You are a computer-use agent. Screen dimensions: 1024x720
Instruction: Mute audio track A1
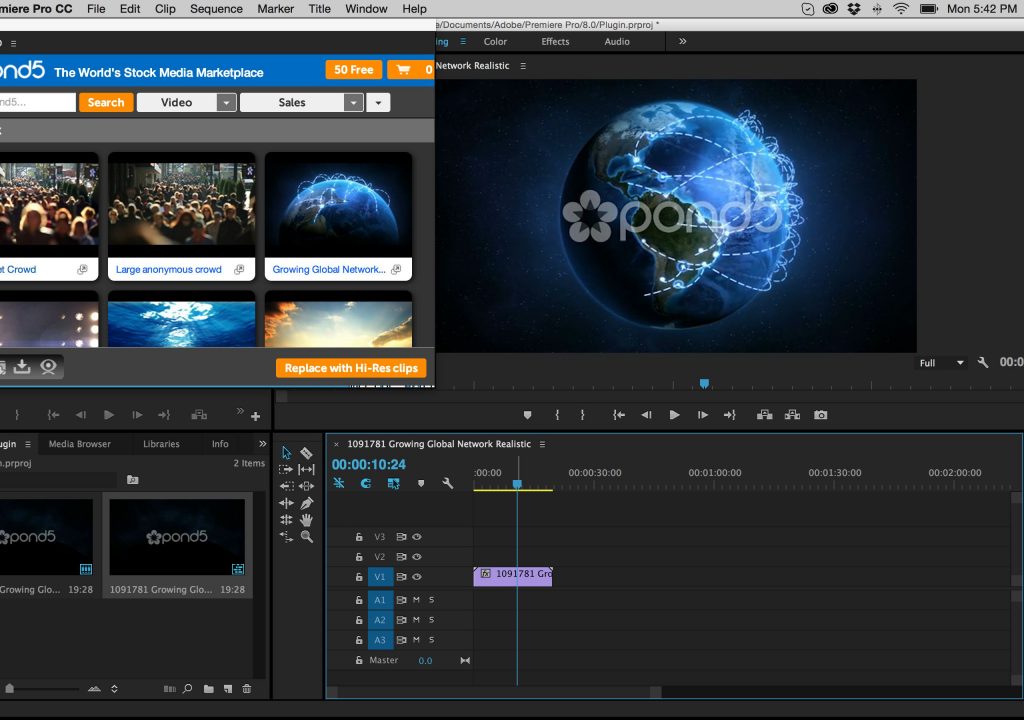click(416, 600)
